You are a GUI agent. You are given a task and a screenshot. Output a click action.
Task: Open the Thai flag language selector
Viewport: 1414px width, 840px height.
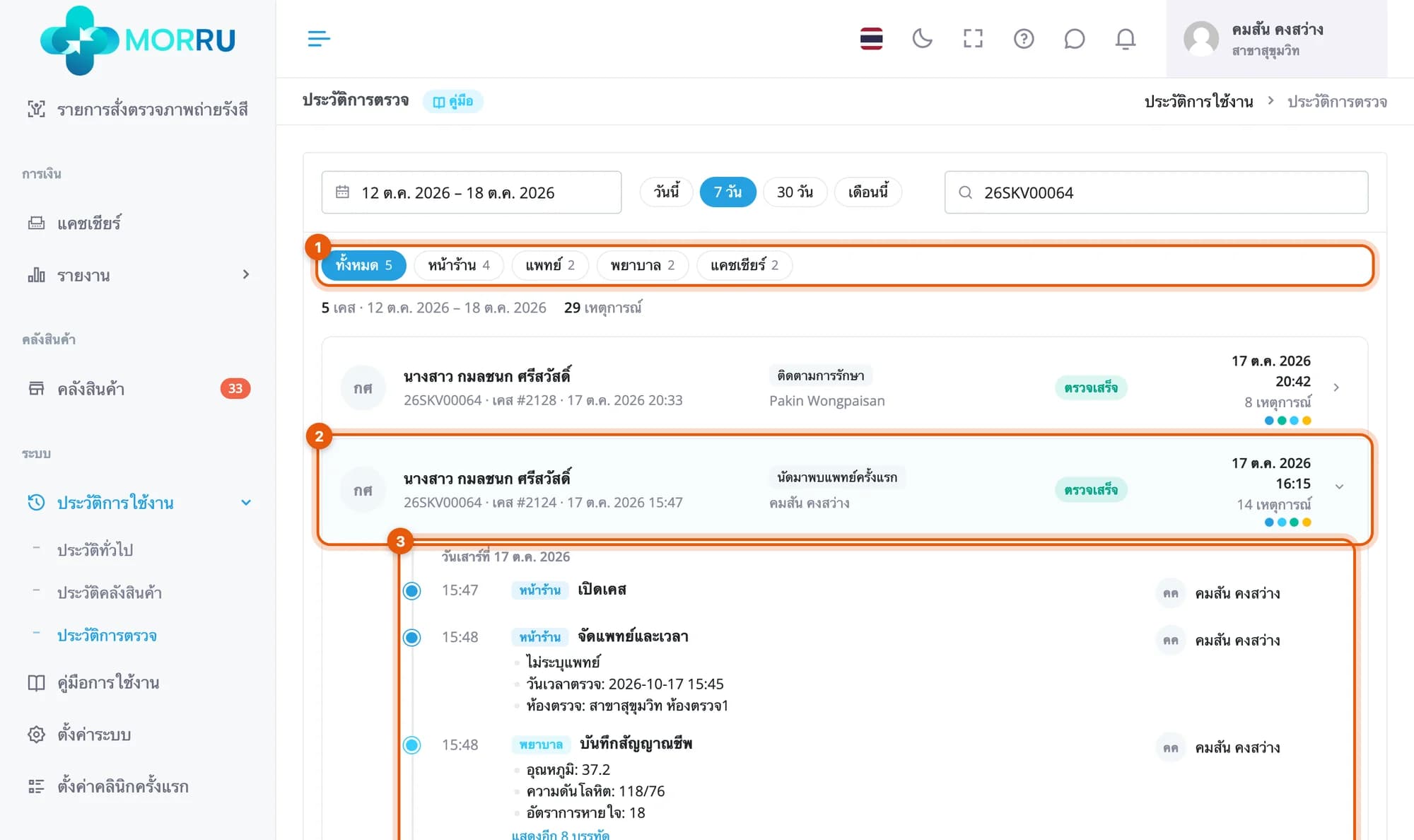tap(871, 38)
